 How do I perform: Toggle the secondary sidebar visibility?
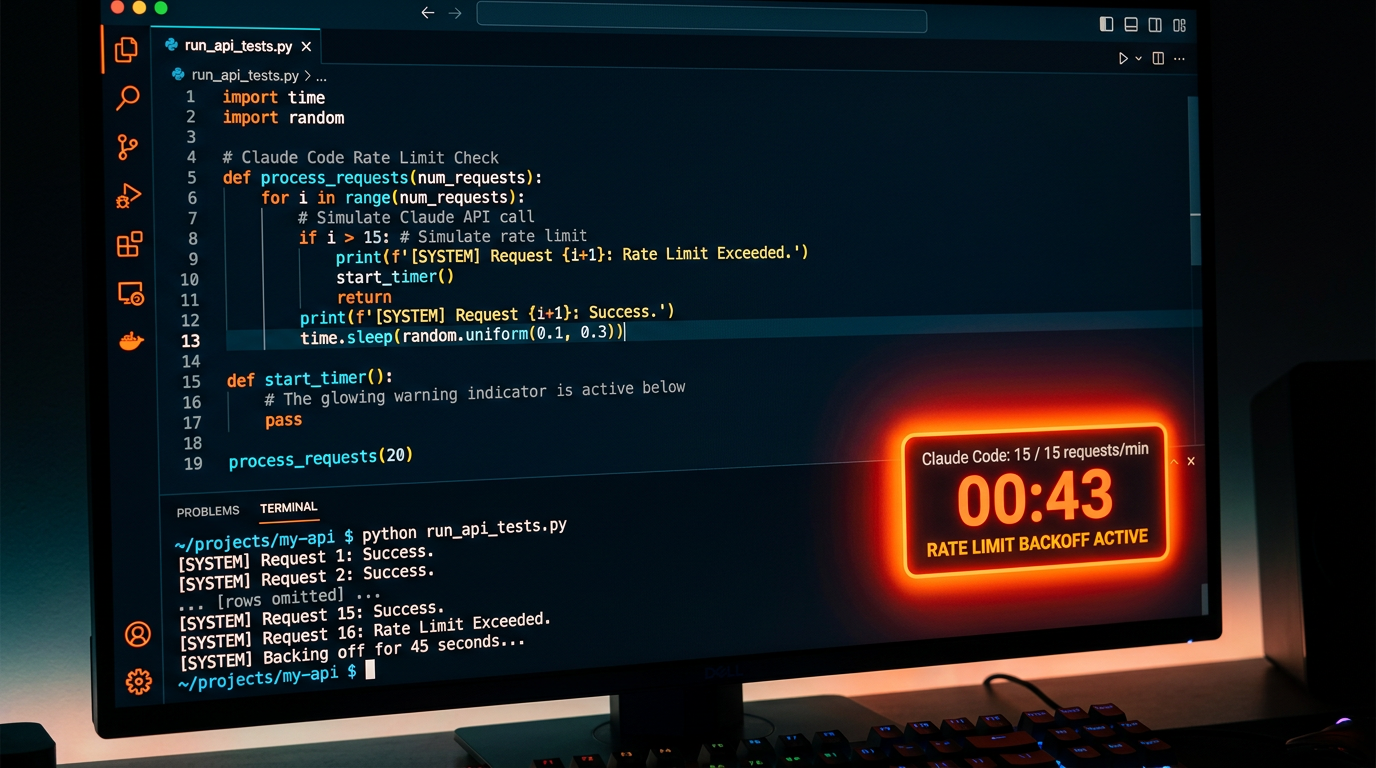click(1155, 24)
